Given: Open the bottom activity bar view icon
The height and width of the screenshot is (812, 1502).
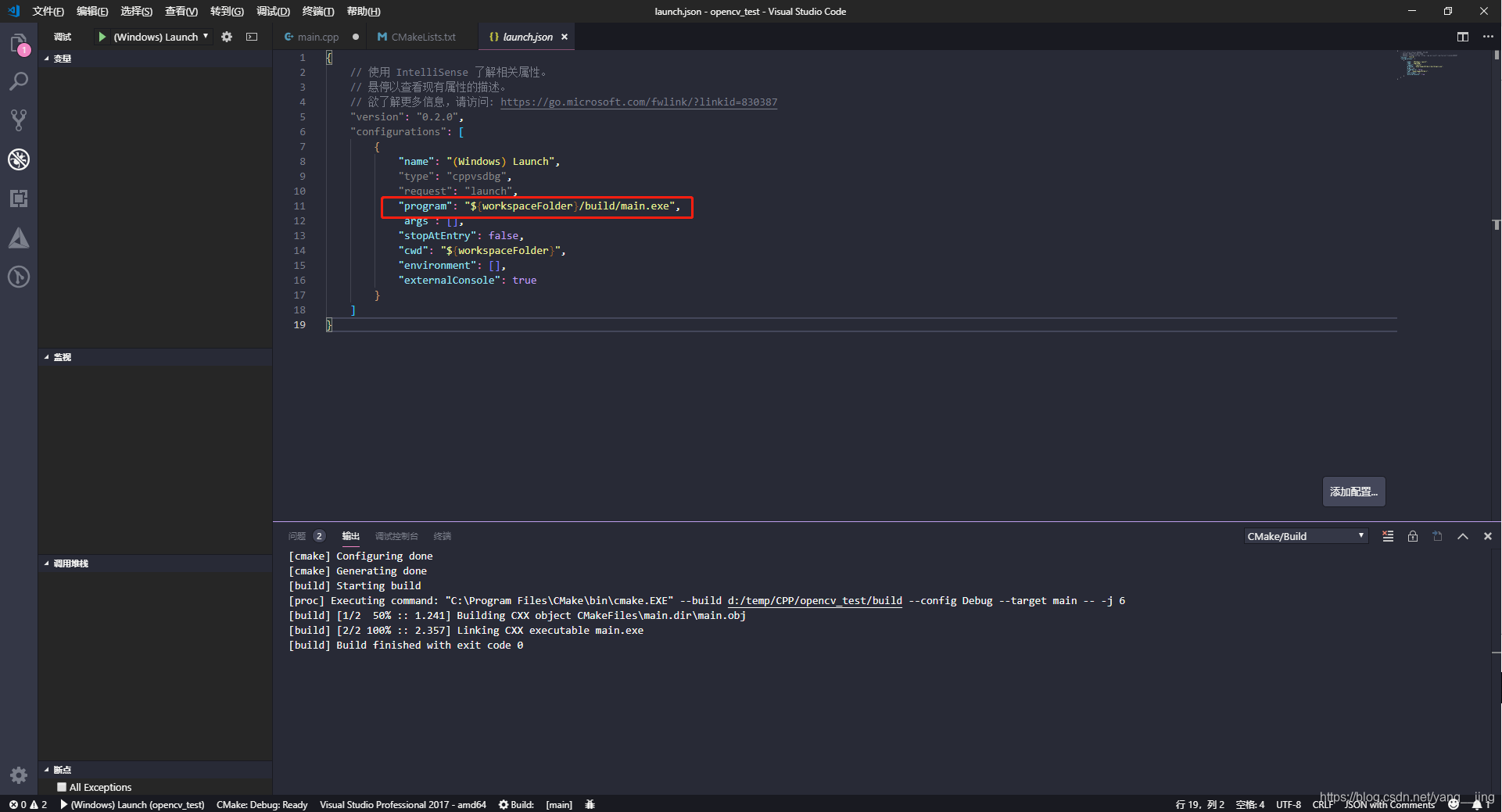Looking at the screenshot, I should (19, 277).
